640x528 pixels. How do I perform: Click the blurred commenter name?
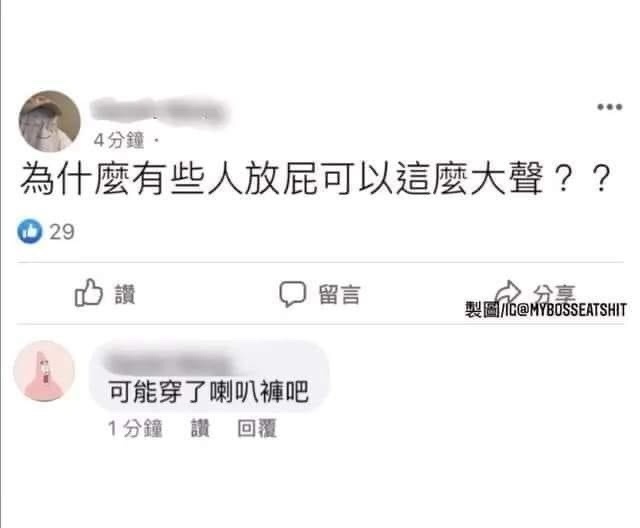point(169,360)
